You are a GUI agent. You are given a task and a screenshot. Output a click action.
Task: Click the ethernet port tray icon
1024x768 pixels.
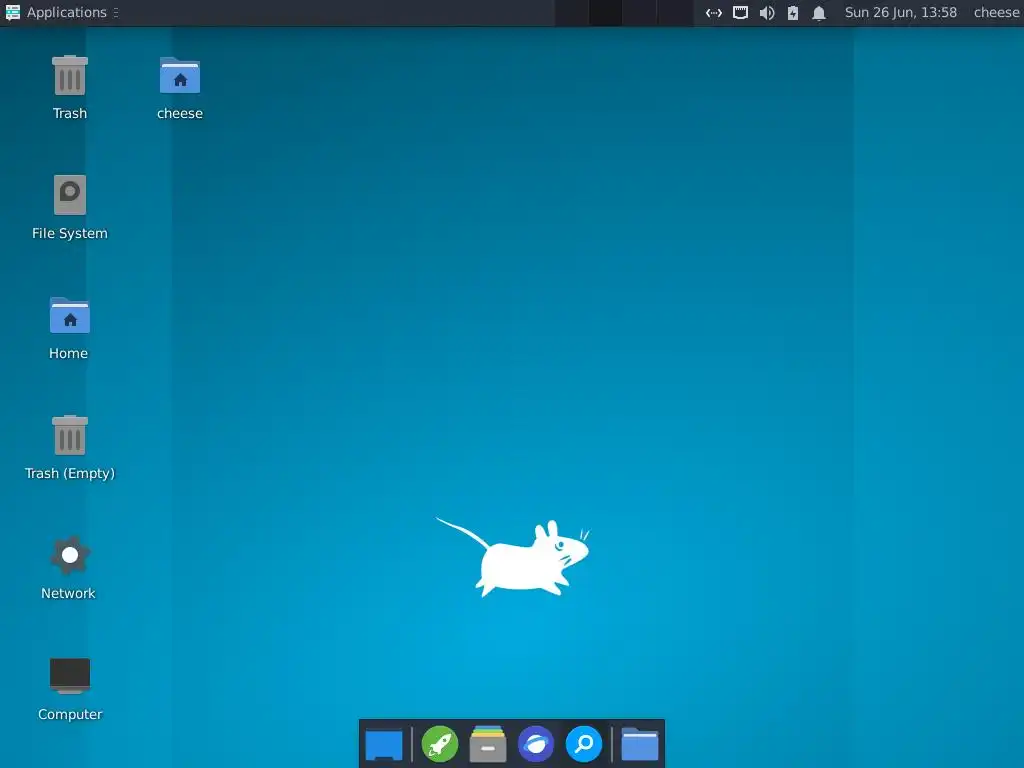[x=740, y=12]
